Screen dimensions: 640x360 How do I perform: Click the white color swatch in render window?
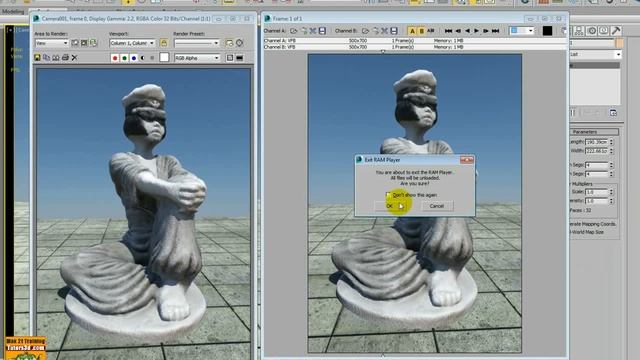tap(164, 58)
